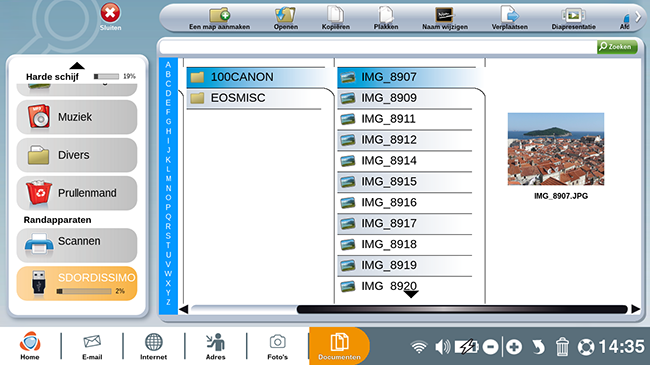Expand the toolbar with the right chevron
The image size is (650, 365).
coord(638,17)
